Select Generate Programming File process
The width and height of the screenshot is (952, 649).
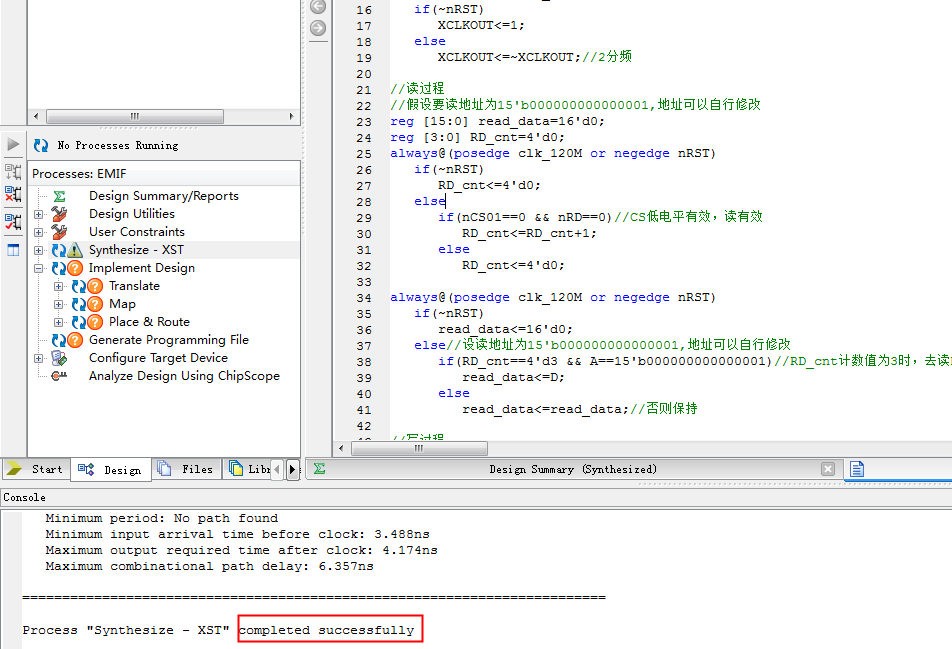[x=168, y=340]
